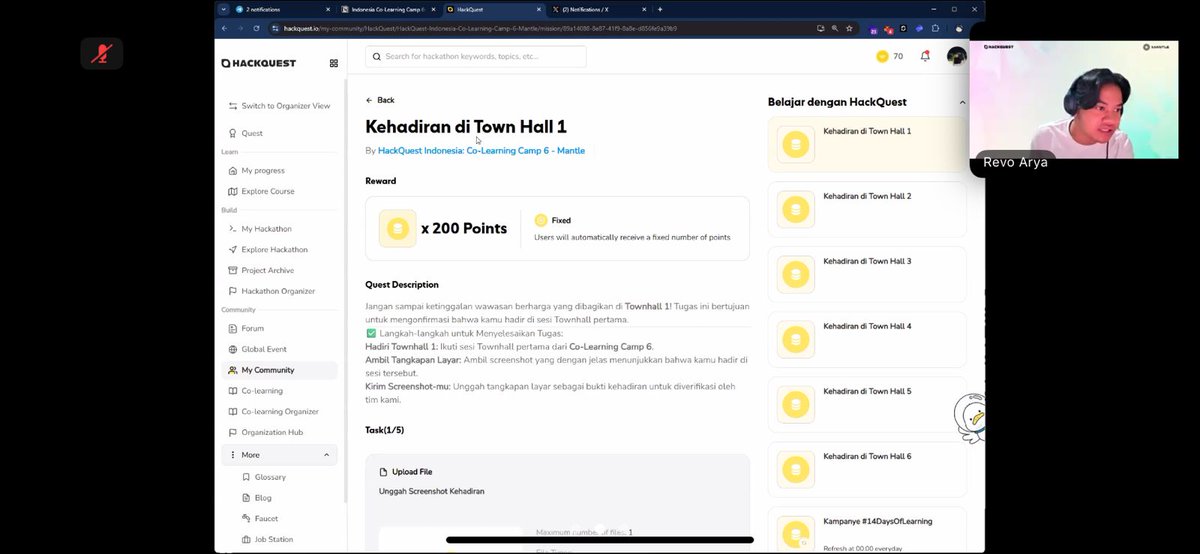Click the Unggah Screenshot Kehadiran text
Screen dimensions: 1200x554
(x=431, y=491)
